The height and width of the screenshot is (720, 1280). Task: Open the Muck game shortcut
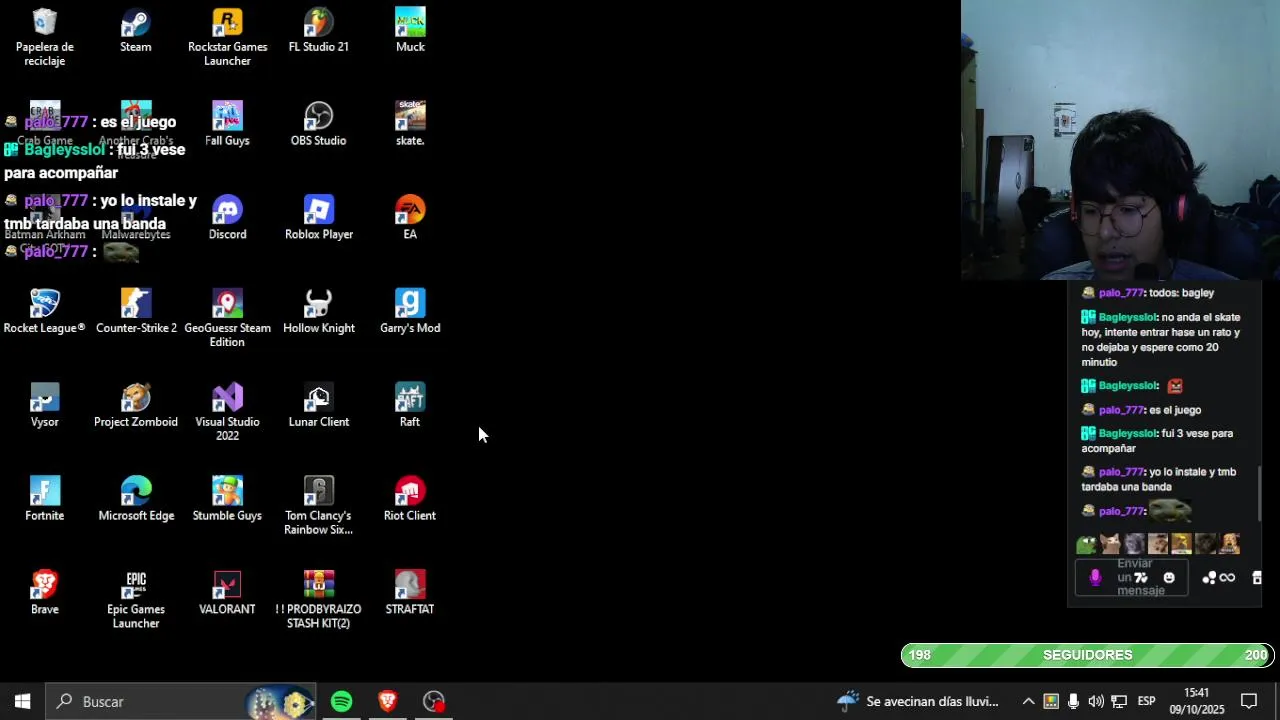click(410, 30)
